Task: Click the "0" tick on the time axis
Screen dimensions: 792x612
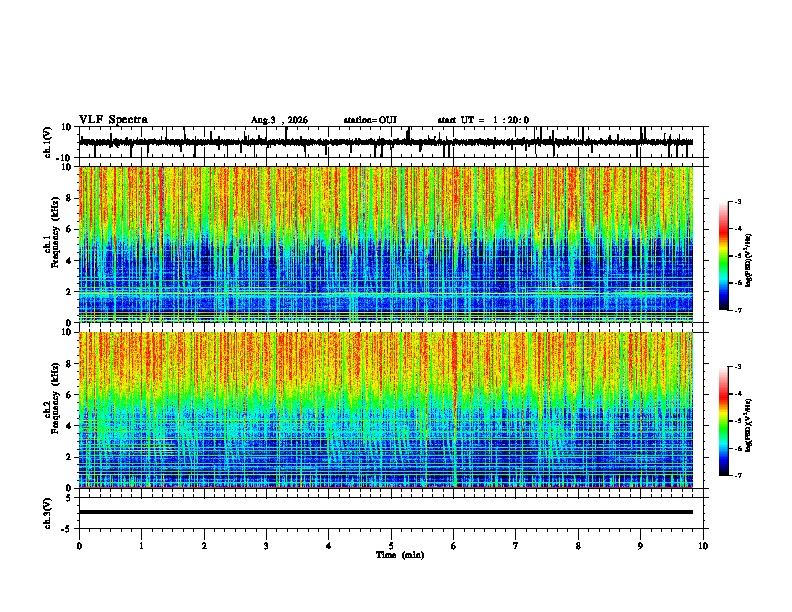Action: 79,546
